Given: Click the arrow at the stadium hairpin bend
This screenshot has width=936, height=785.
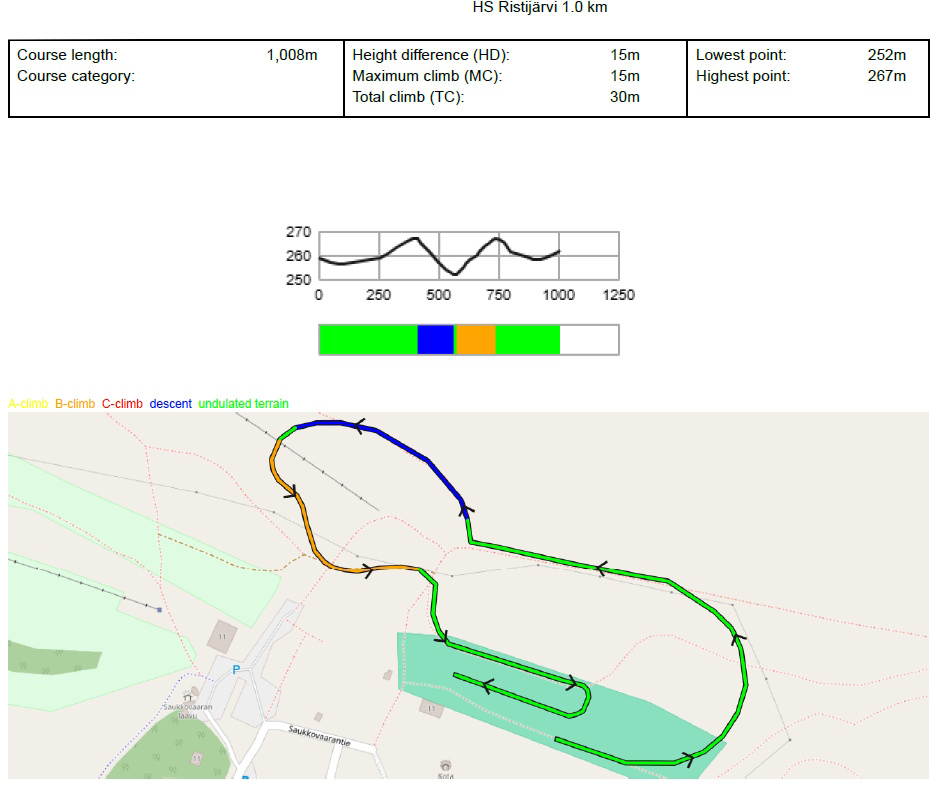Looking at the screenshot, I should click(575, 684).
